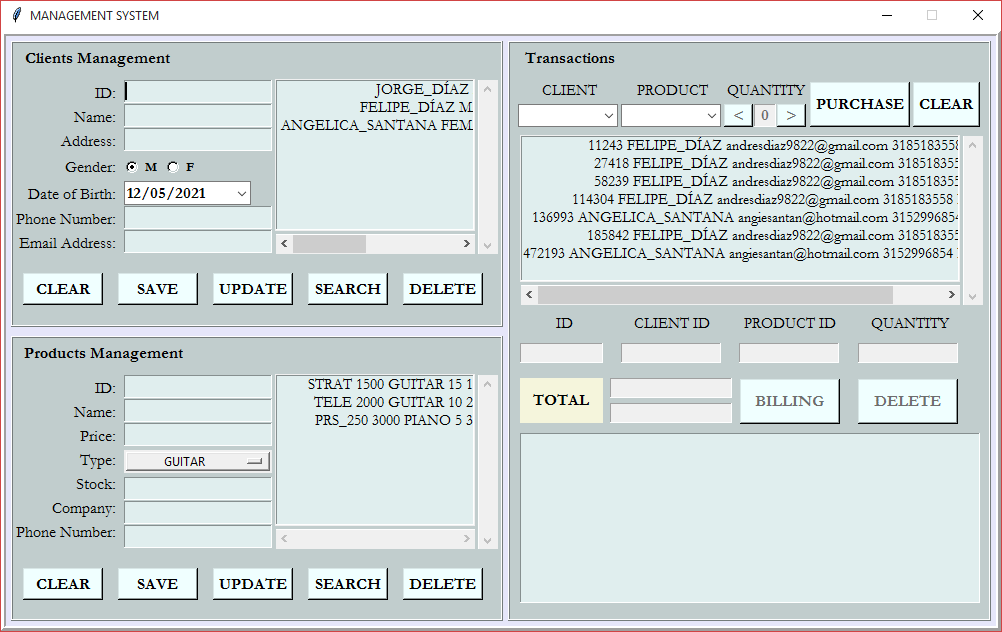This screenshot has height=632, width=1002.
Task: Click CLEAR next to PURCHASE
Action: pos(945,103)
